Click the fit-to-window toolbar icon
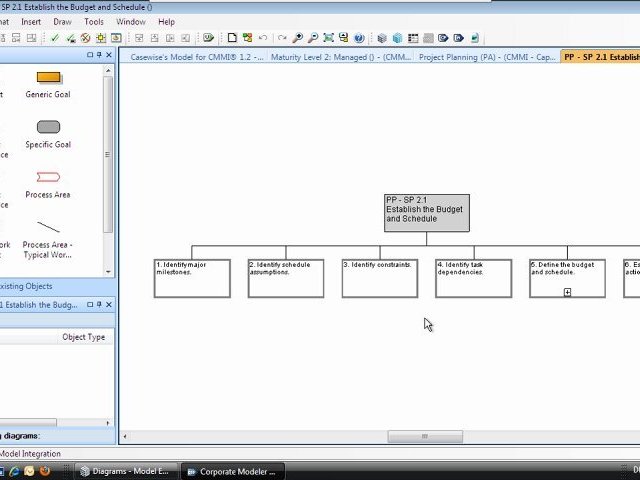 click(x=328, y=38)
